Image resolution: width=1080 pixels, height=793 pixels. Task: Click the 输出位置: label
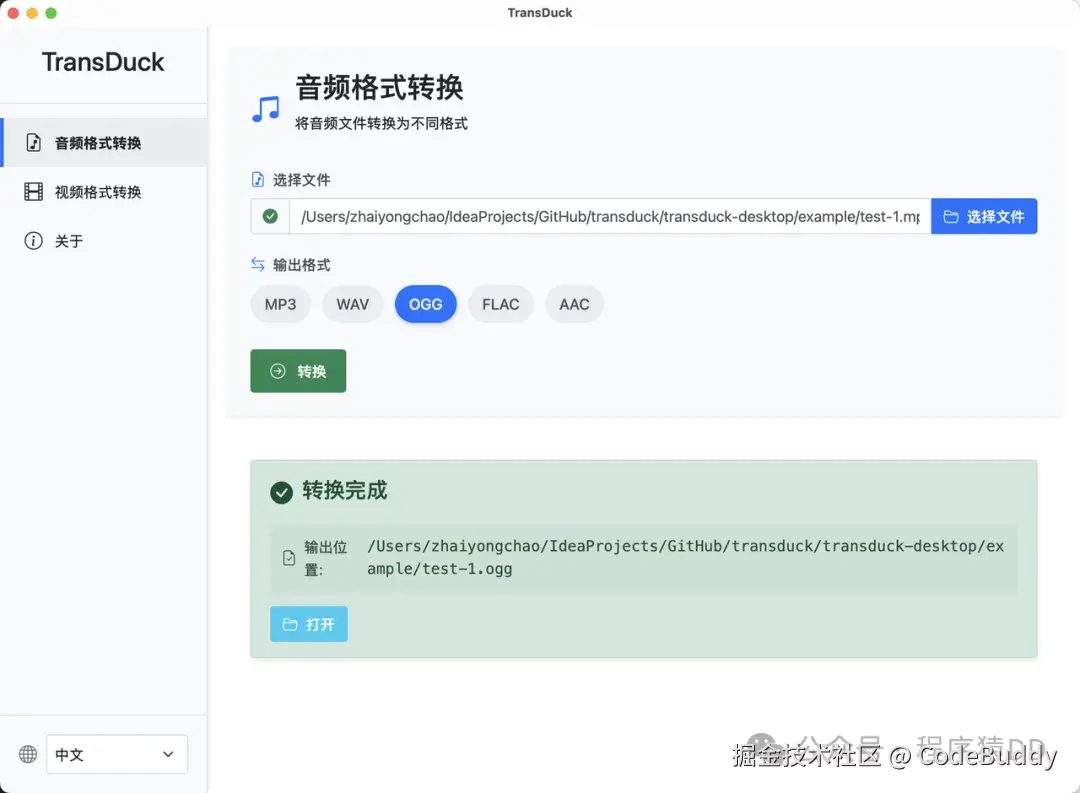[326, 558]
